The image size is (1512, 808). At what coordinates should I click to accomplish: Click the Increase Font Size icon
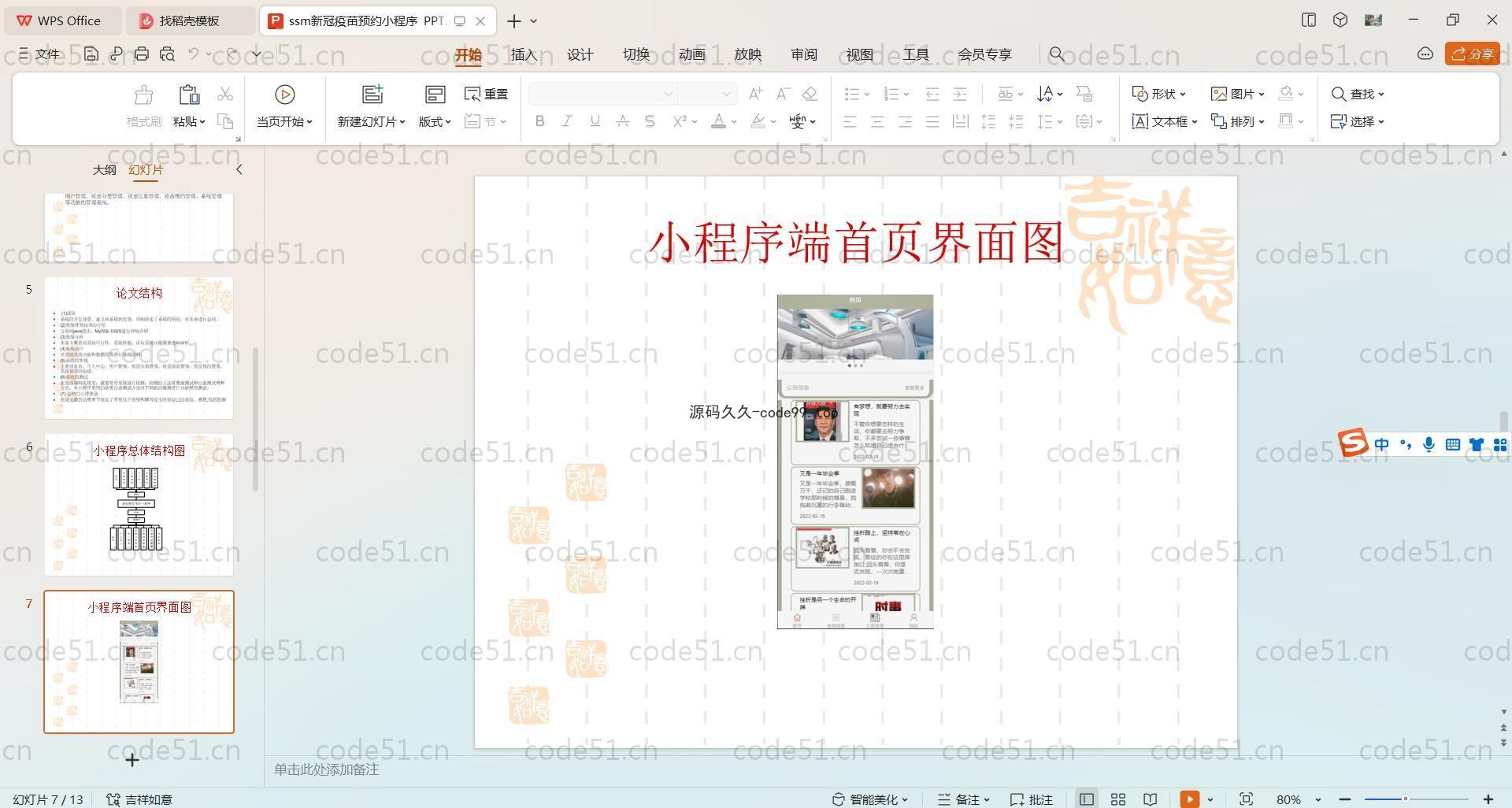(755, 94)
